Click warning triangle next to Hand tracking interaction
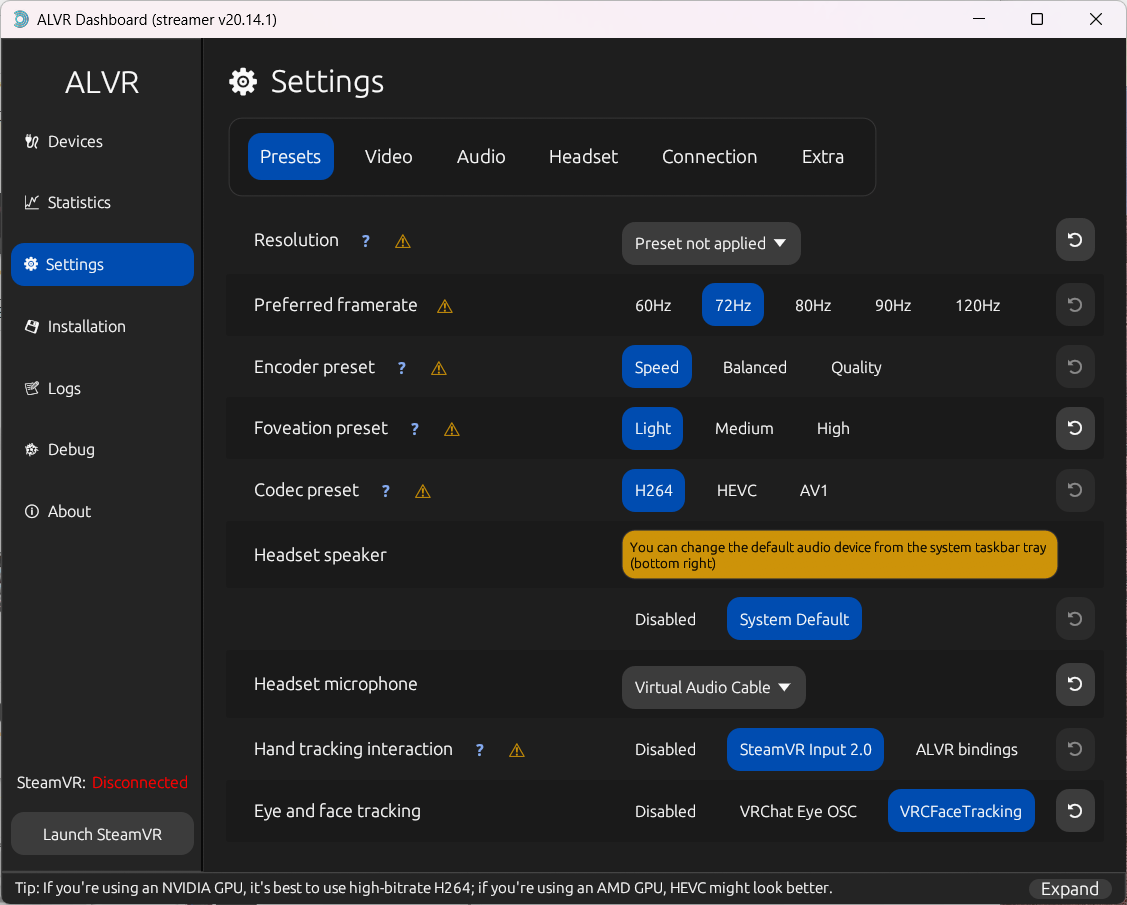The width and height of the screenshot is (1127, 905). (x=517, y=750)
